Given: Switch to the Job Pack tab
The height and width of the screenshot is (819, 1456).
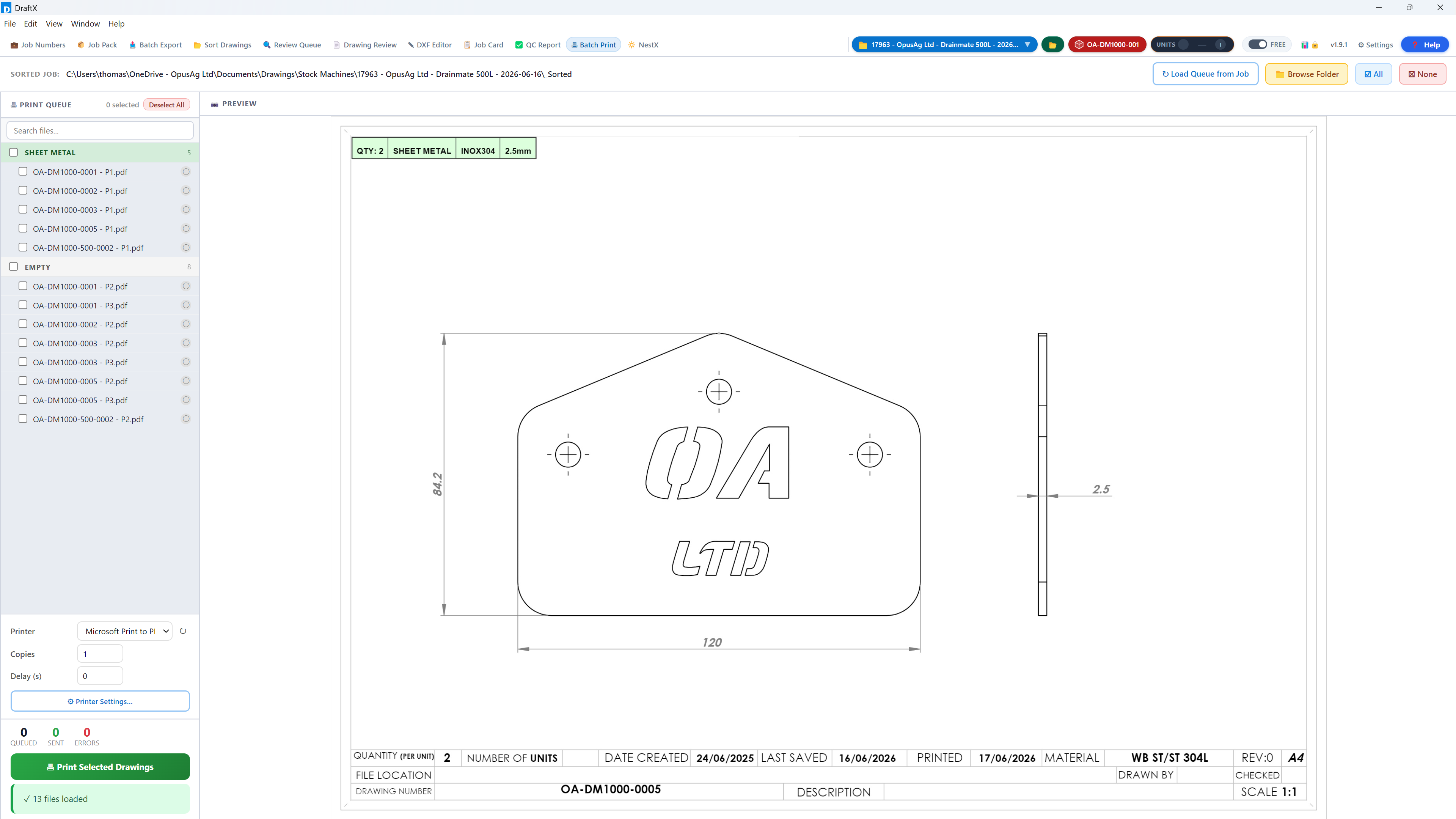Looking at the screenshot, I should (x=97, y=45).
